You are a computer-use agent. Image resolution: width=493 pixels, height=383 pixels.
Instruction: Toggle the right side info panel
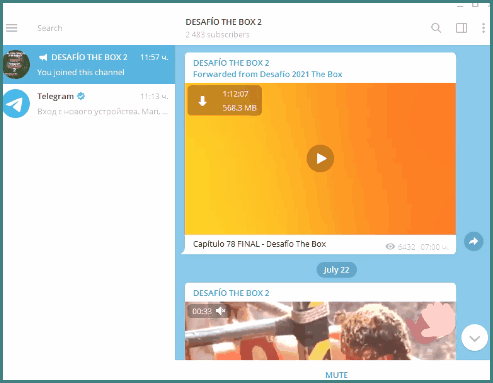click(x=461, y=28)
